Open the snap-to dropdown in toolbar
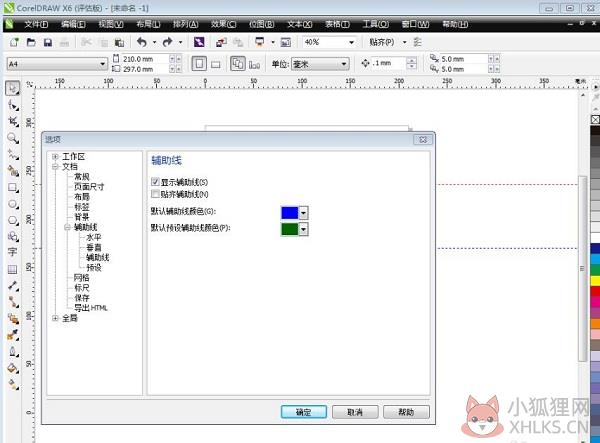This screenshot has width=600, height=443. (x=404, y=42)
